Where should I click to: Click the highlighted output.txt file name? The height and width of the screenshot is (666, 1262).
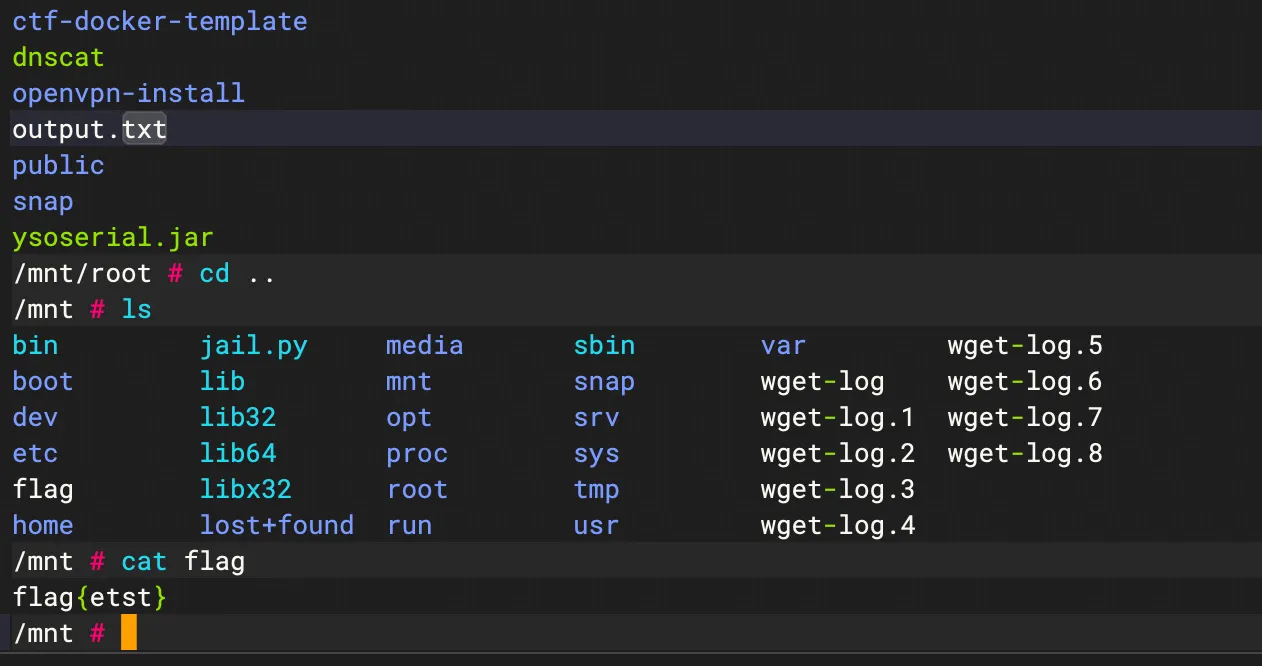click(x=89, y=129)
